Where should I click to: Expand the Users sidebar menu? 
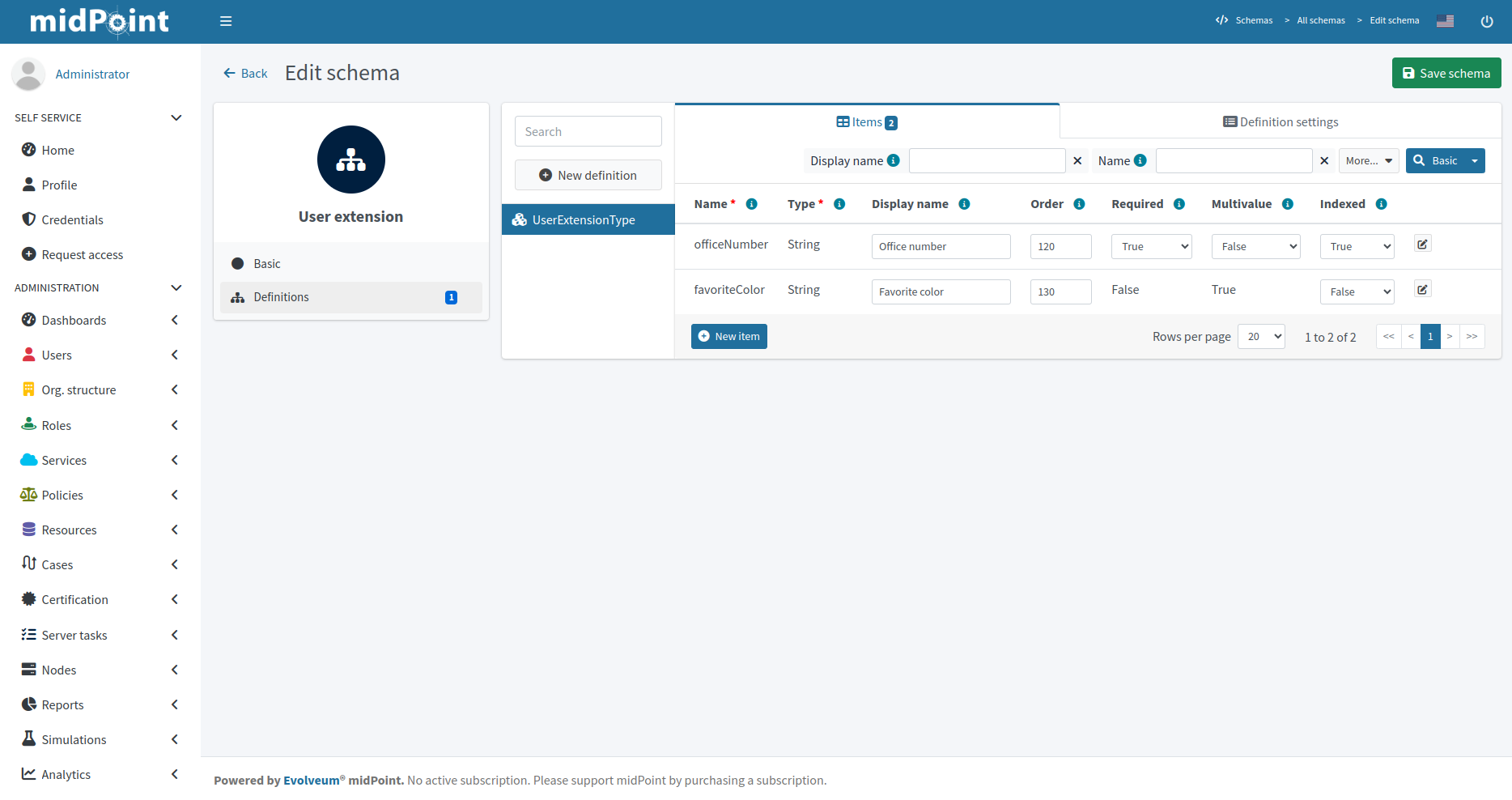tap(99, 355)
